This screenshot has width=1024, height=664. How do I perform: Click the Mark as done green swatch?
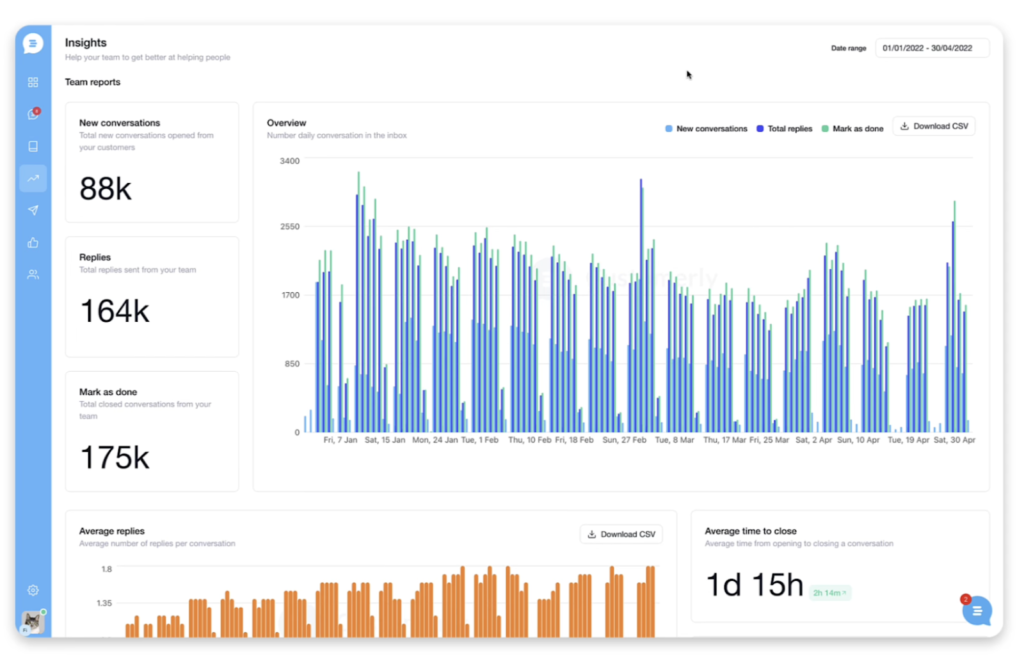point(825,129)
